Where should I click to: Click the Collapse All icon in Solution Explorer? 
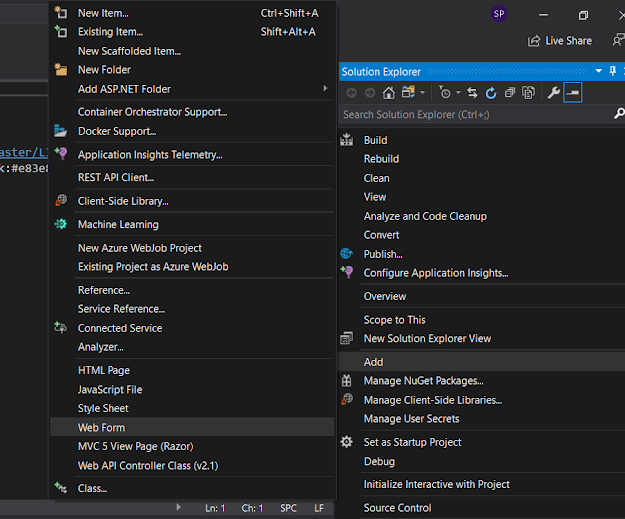pyautogui.click(x=510, y=93)
